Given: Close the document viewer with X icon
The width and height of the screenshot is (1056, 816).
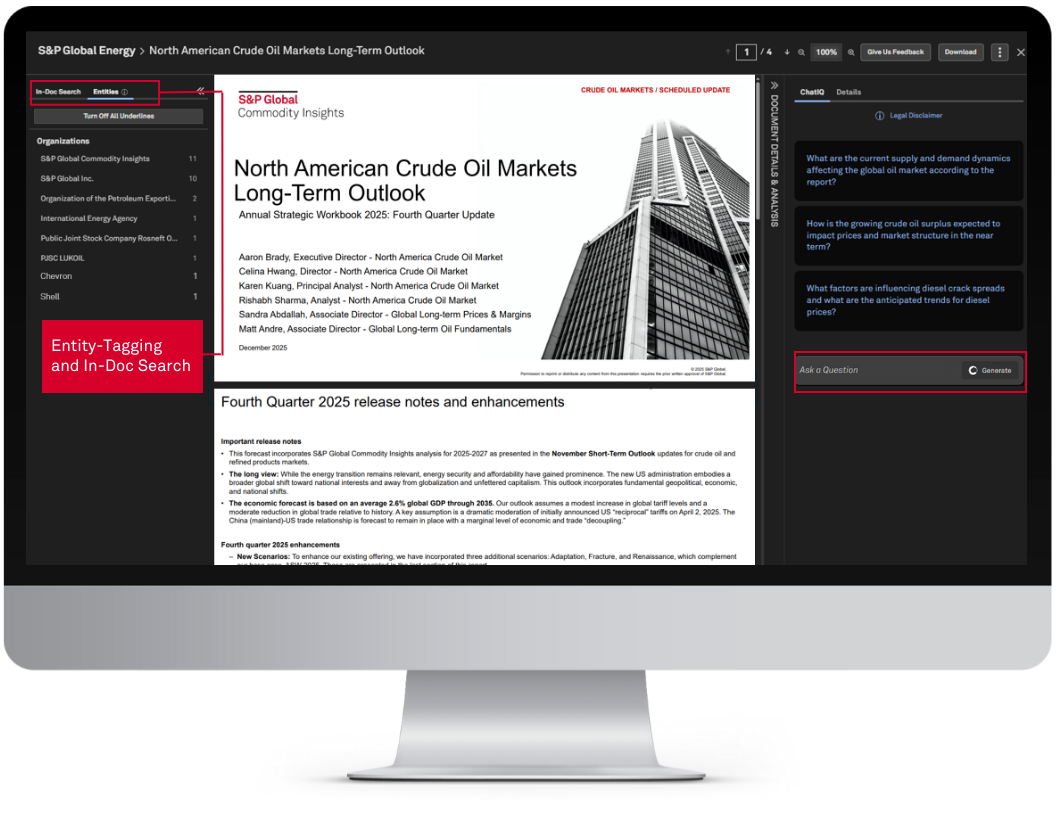Looking at the screenshot, I should click(1020, 52).
